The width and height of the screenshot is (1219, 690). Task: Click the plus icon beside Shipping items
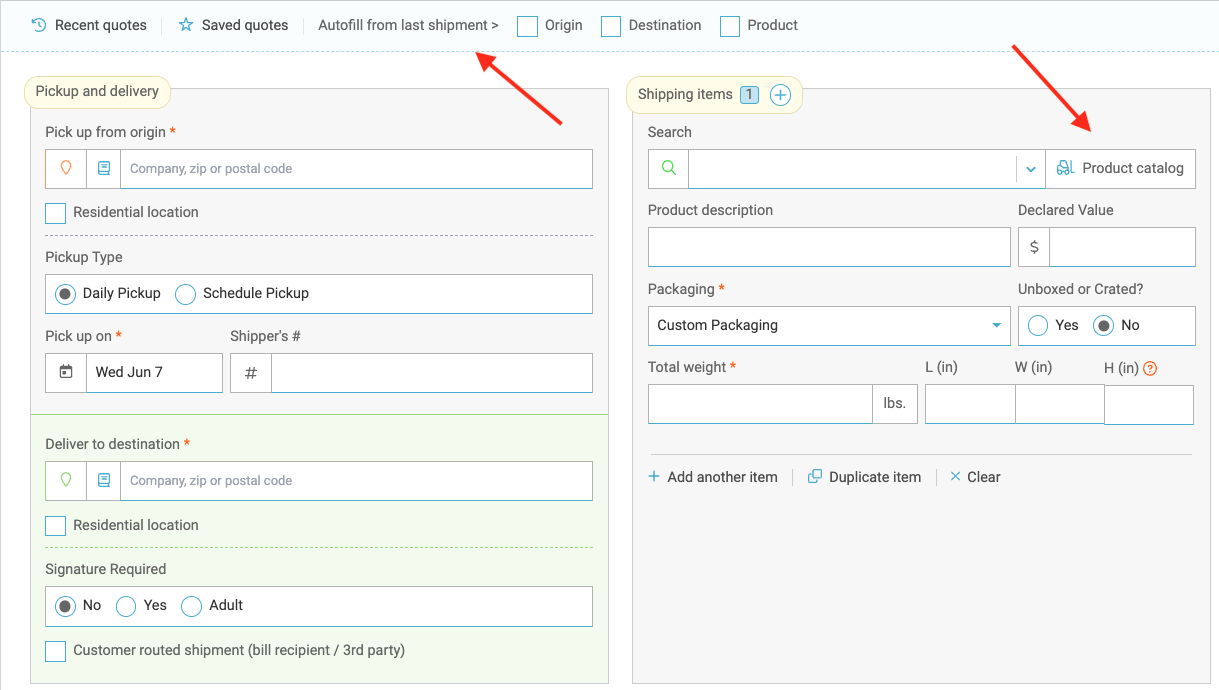click(781, 95)
